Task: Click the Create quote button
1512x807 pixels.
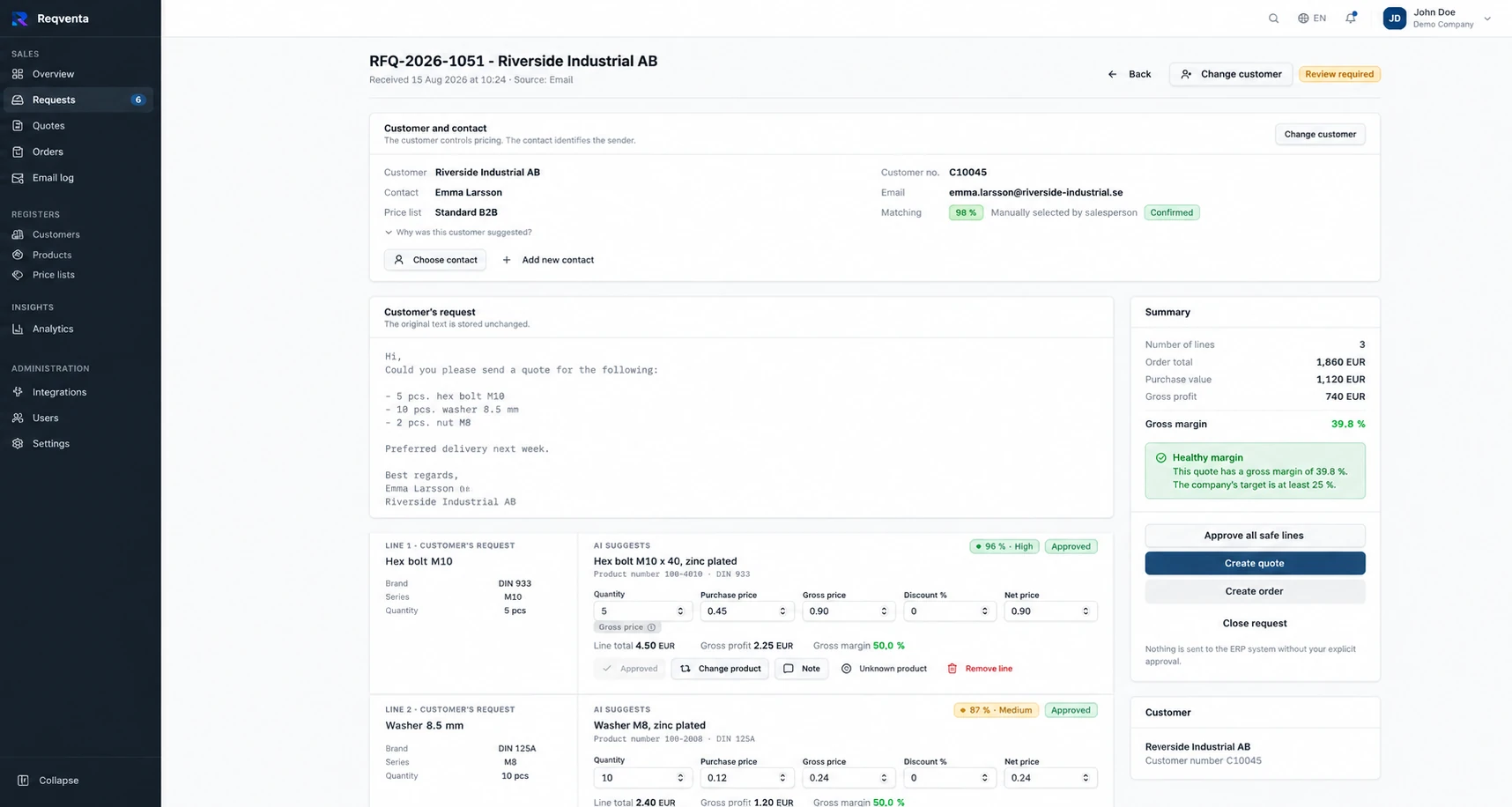Action: pos(1255,563)
